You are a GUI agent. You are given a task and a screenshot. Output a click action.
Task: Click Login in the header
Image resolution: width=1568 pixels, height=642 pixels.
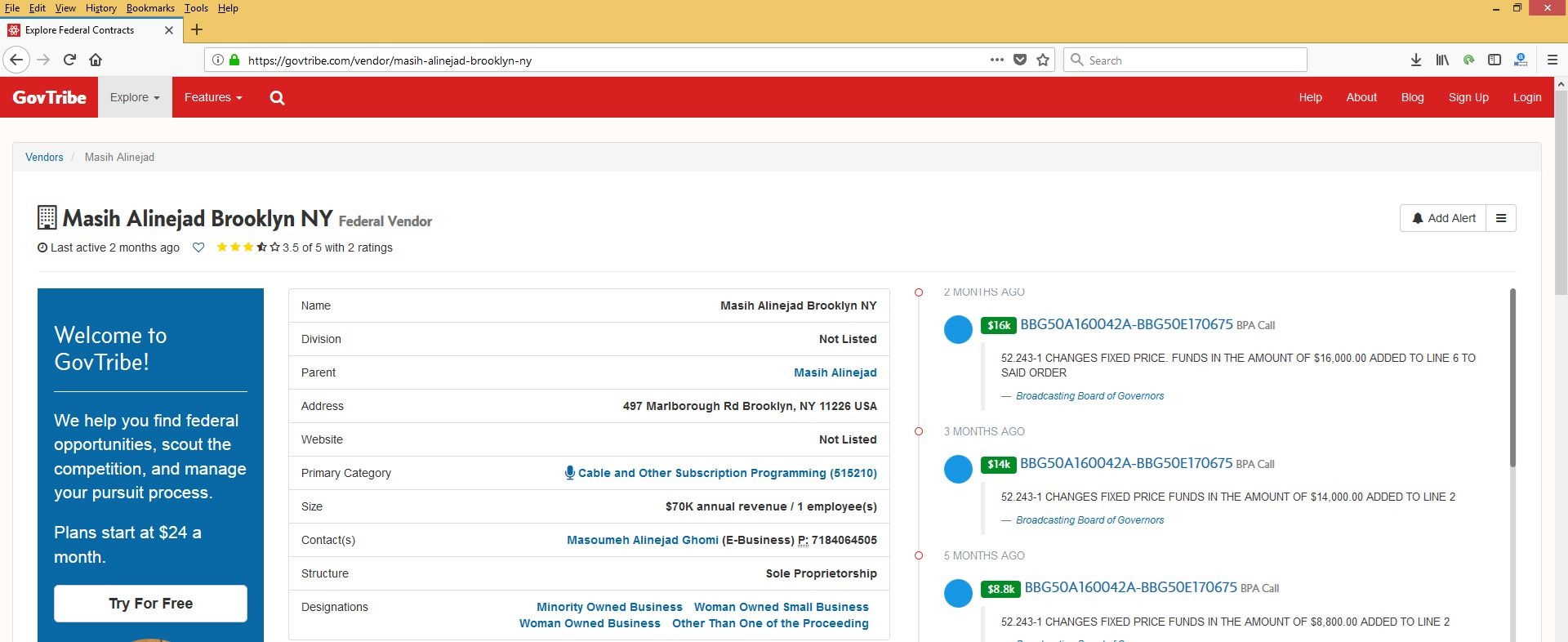click(1527, 97)
